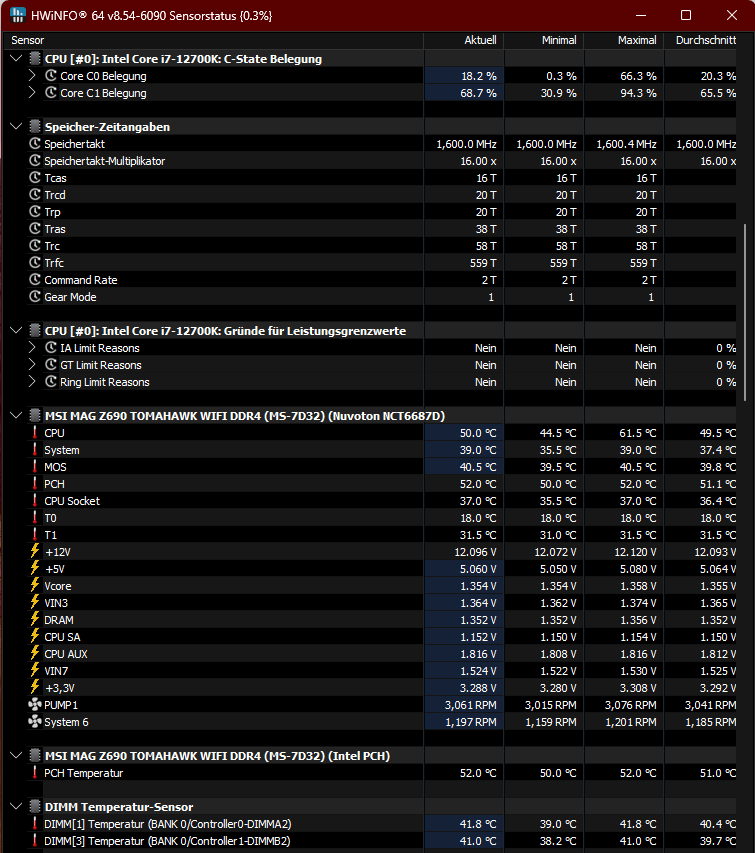Click the fan icon beside System 6

pyautogui.click(x=35, y=721)
